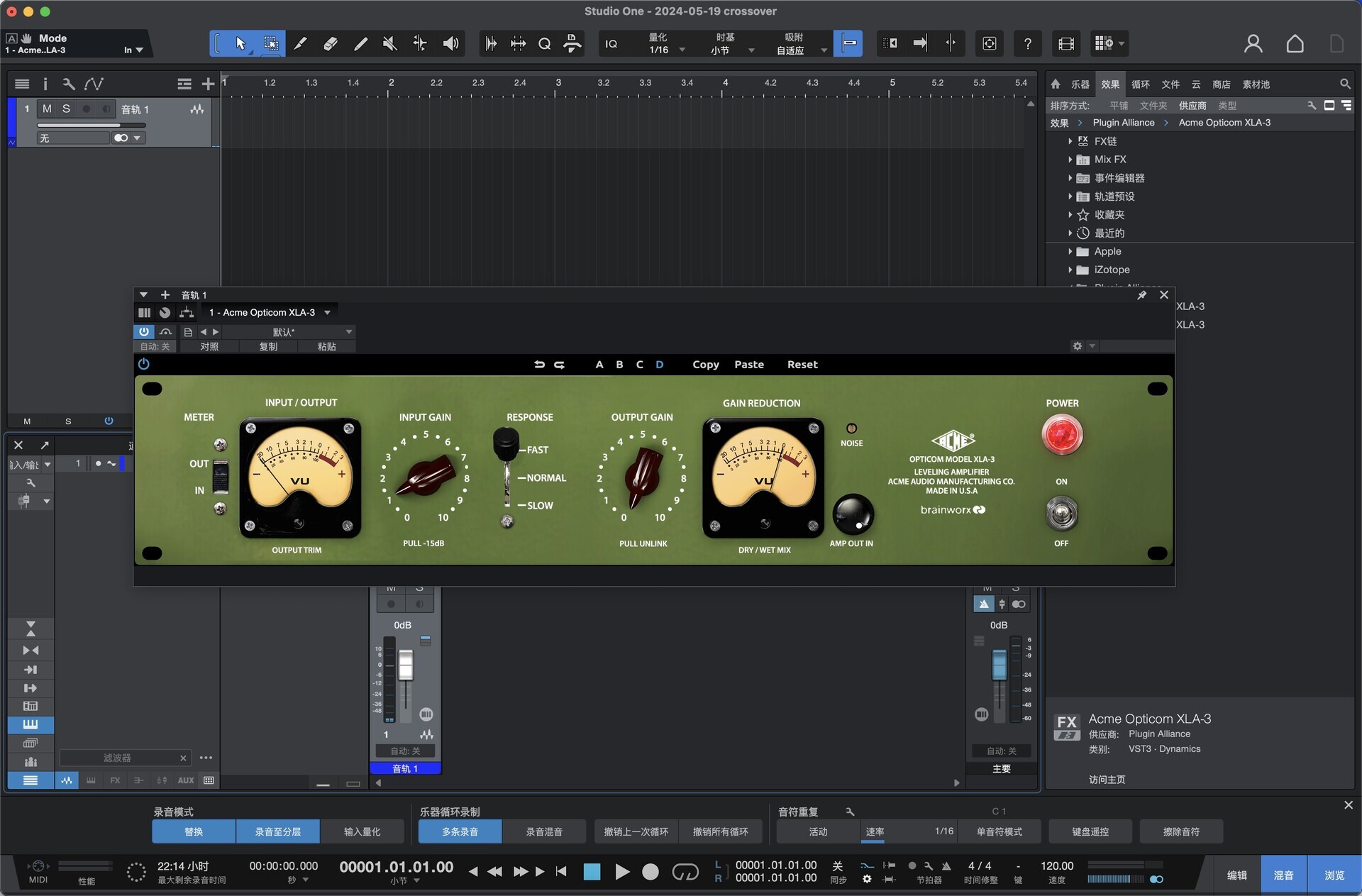This screenshot has width=1362, height=896.
Task: Click Copy in plugin header
Action: (x=705, y=365)
